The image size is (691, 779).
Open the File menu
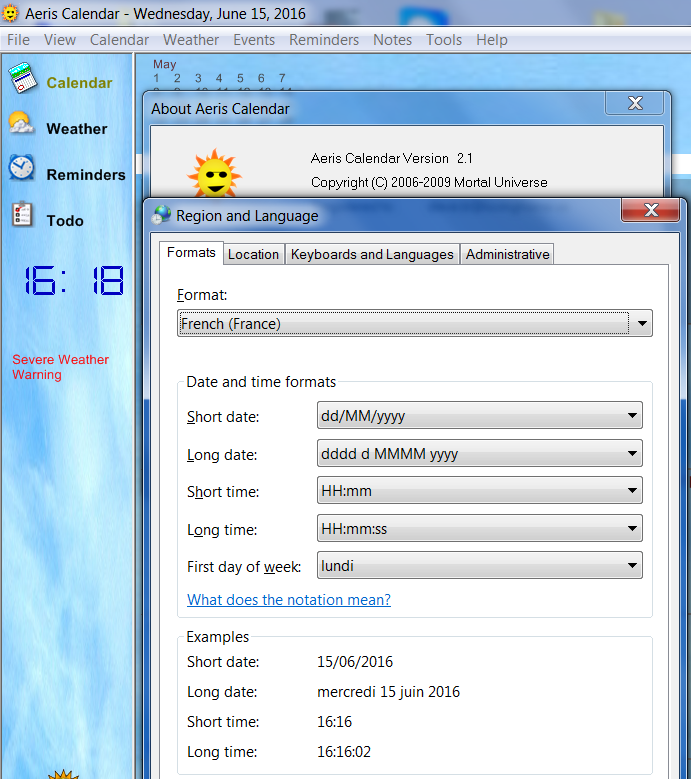click(18, 40)
